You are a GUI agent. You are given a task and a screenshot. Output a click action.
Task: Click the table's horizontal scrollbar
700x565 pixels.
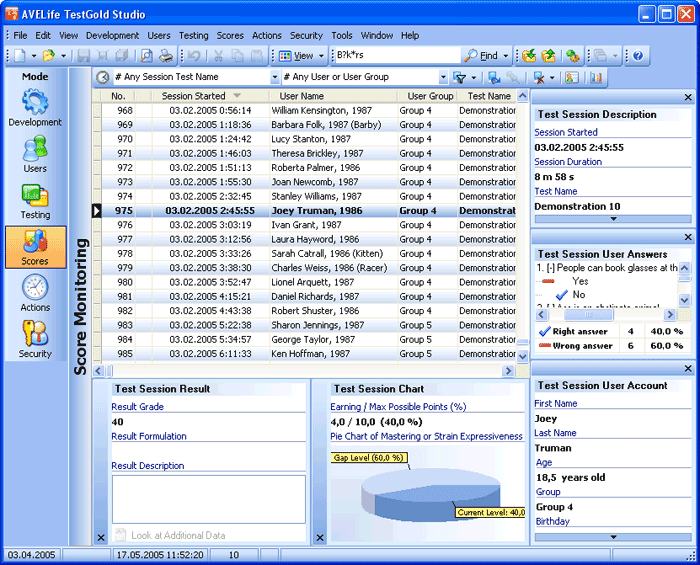pos(300,370)
